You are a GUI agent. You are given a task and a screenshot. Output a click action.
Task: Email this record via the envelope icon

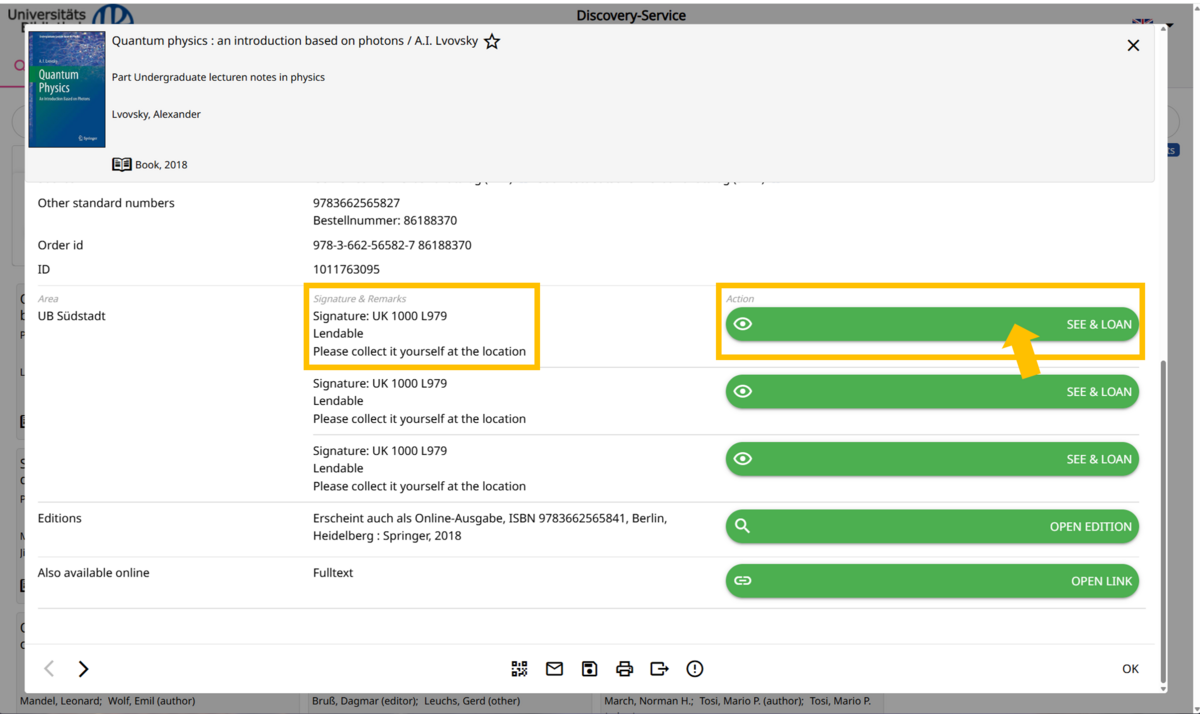pos(554,669)
